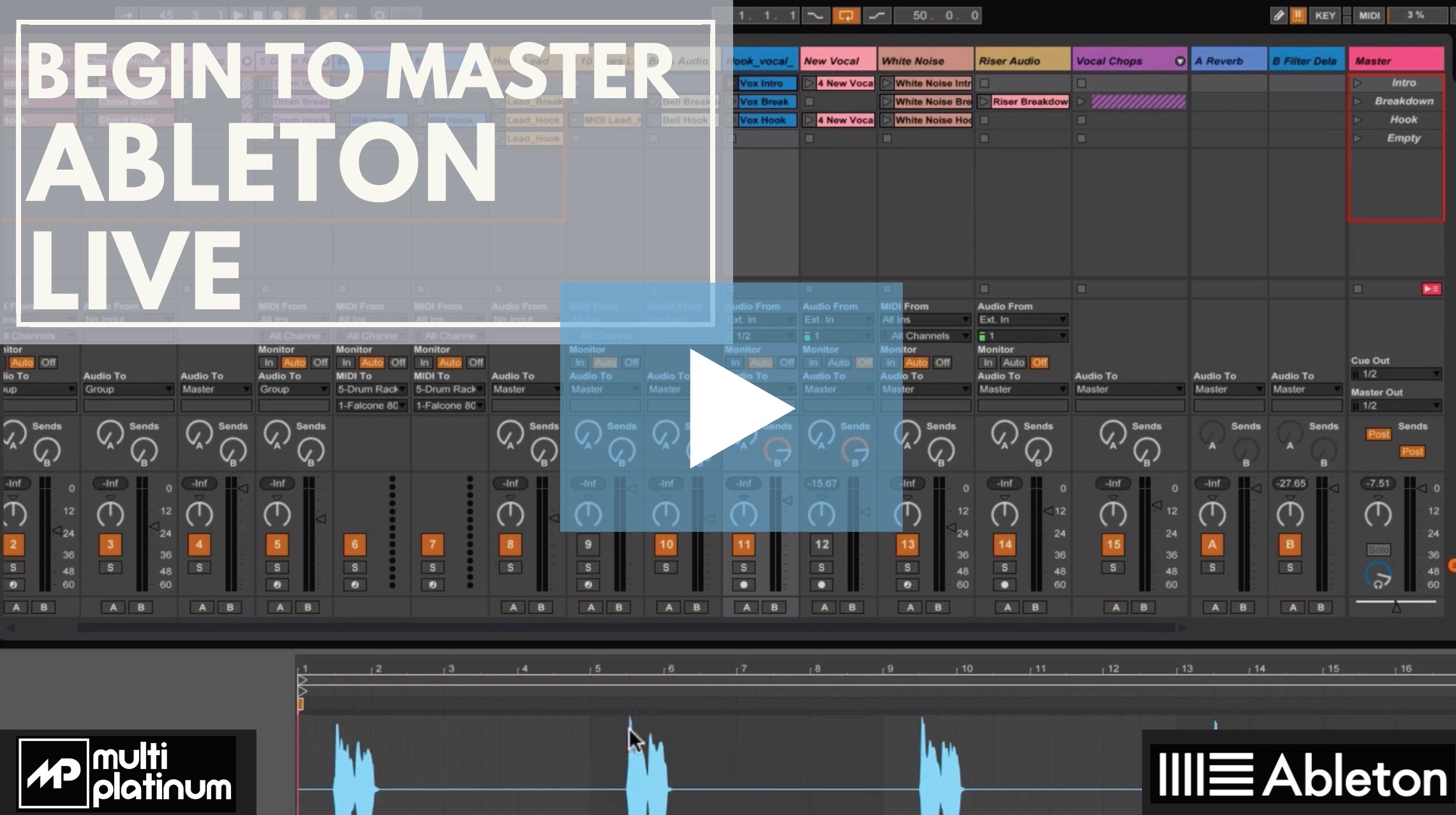The image size is (1456, 815).
Task: Open Audio To dropdown on A Reverb track
Action: tap(1229, 389)
